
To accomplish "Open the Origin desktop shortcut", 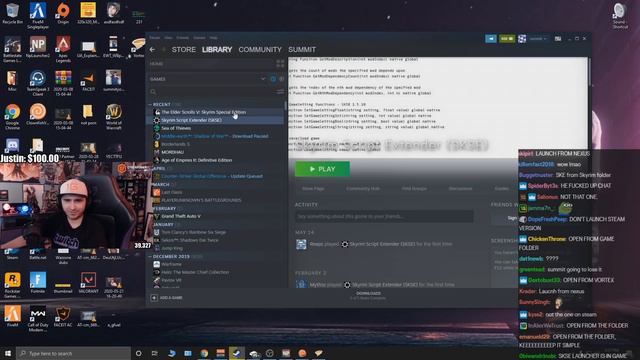I will point(63,12).
